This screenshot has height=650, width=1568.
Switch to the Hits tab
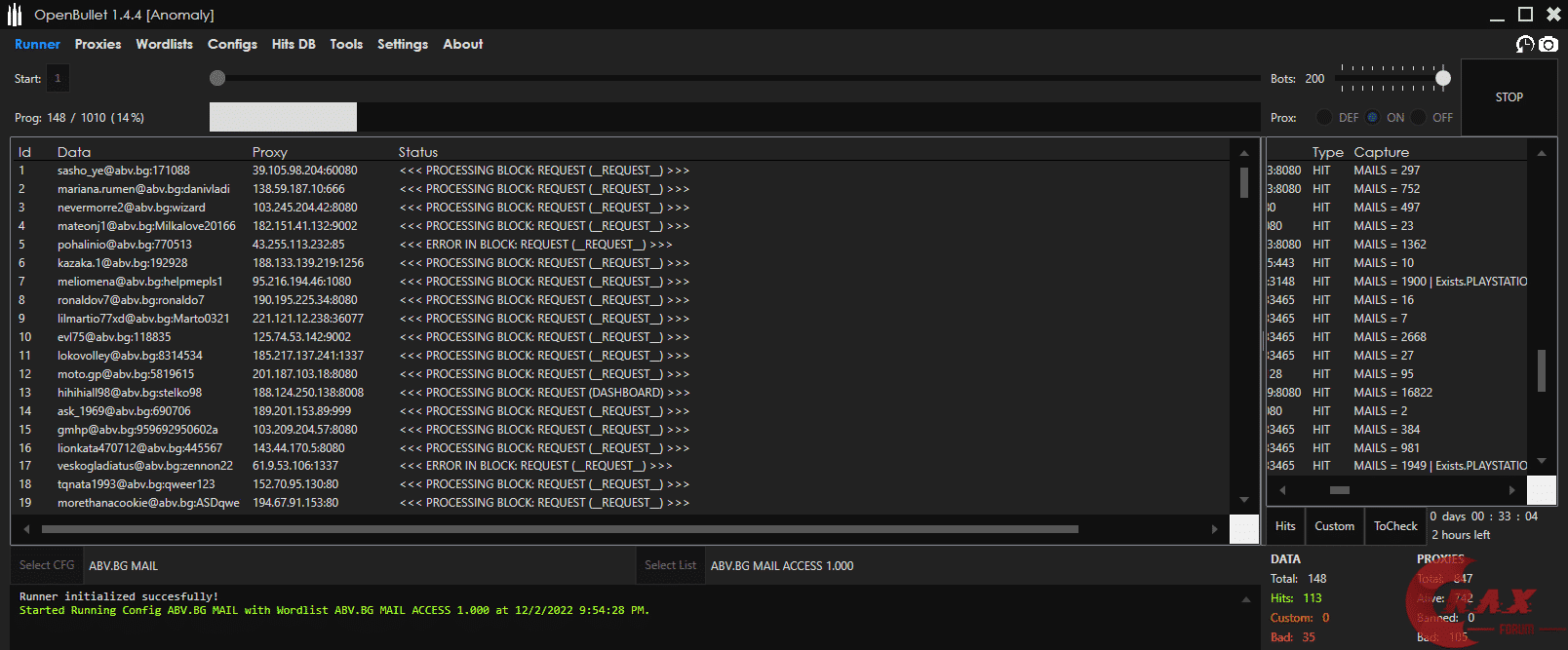[x=1285, y=526]
